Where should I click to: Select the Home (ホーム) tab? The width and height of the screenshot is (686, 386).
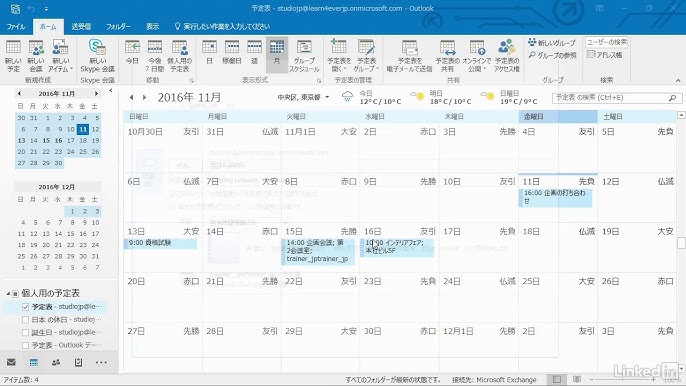pyautogui.click(x=48, y=27)
